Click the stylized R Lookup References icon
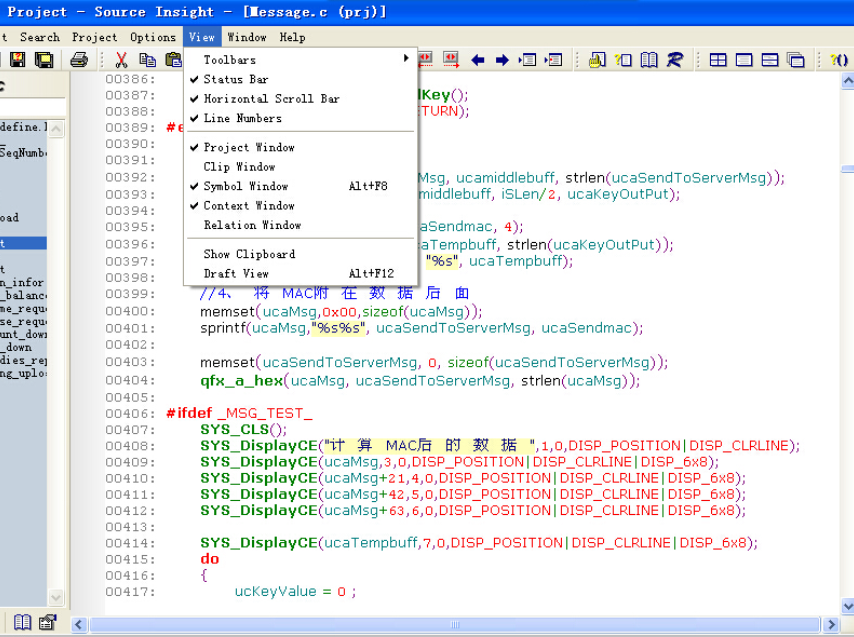This screenshot has height=637, width=854. 675,60
